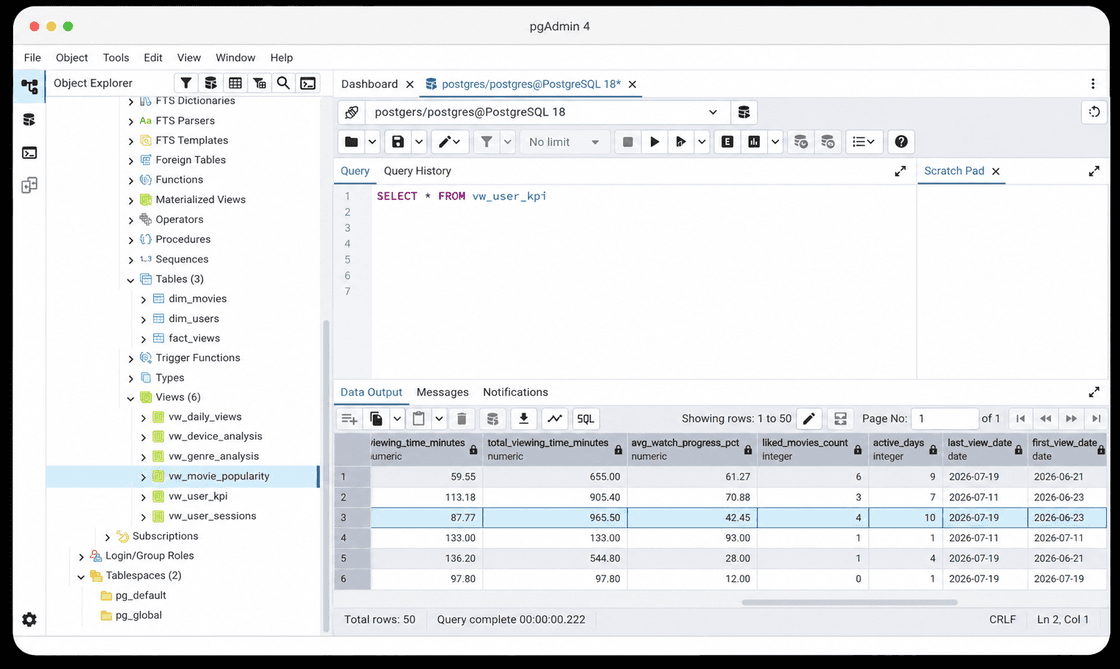Image resolution: width=1120 pixels, height=669 pixels.
Task: Switch to the Notifications tab
Action: click(515, 392)
